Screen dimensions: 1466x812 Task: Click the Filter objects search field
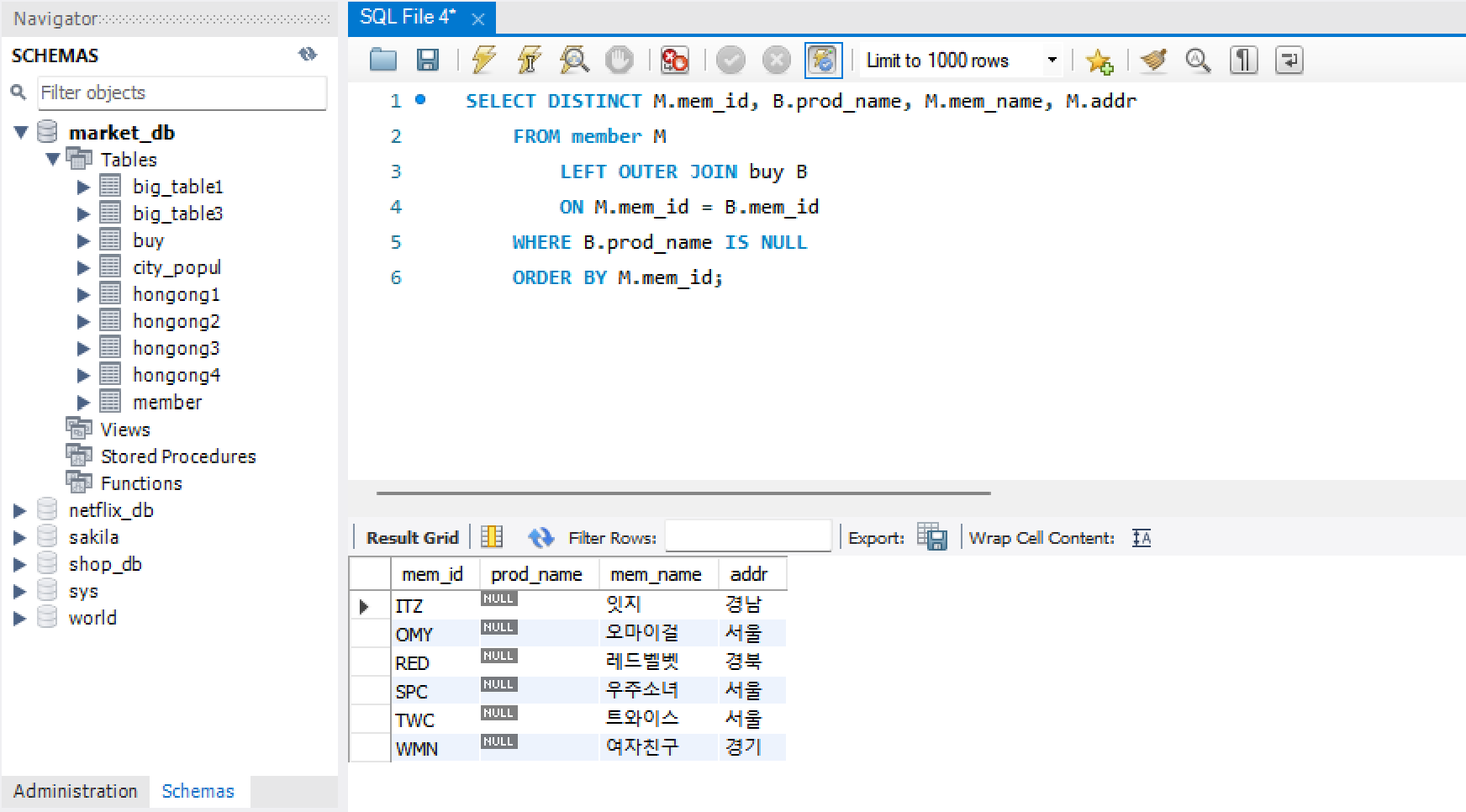pos(182,92)
